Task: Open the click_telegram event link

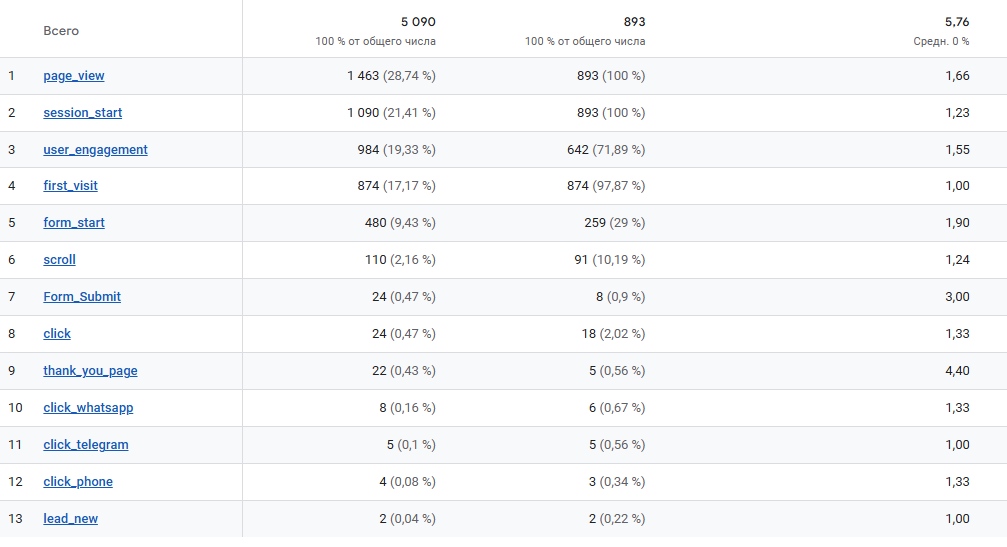Action: pos(86,445)
